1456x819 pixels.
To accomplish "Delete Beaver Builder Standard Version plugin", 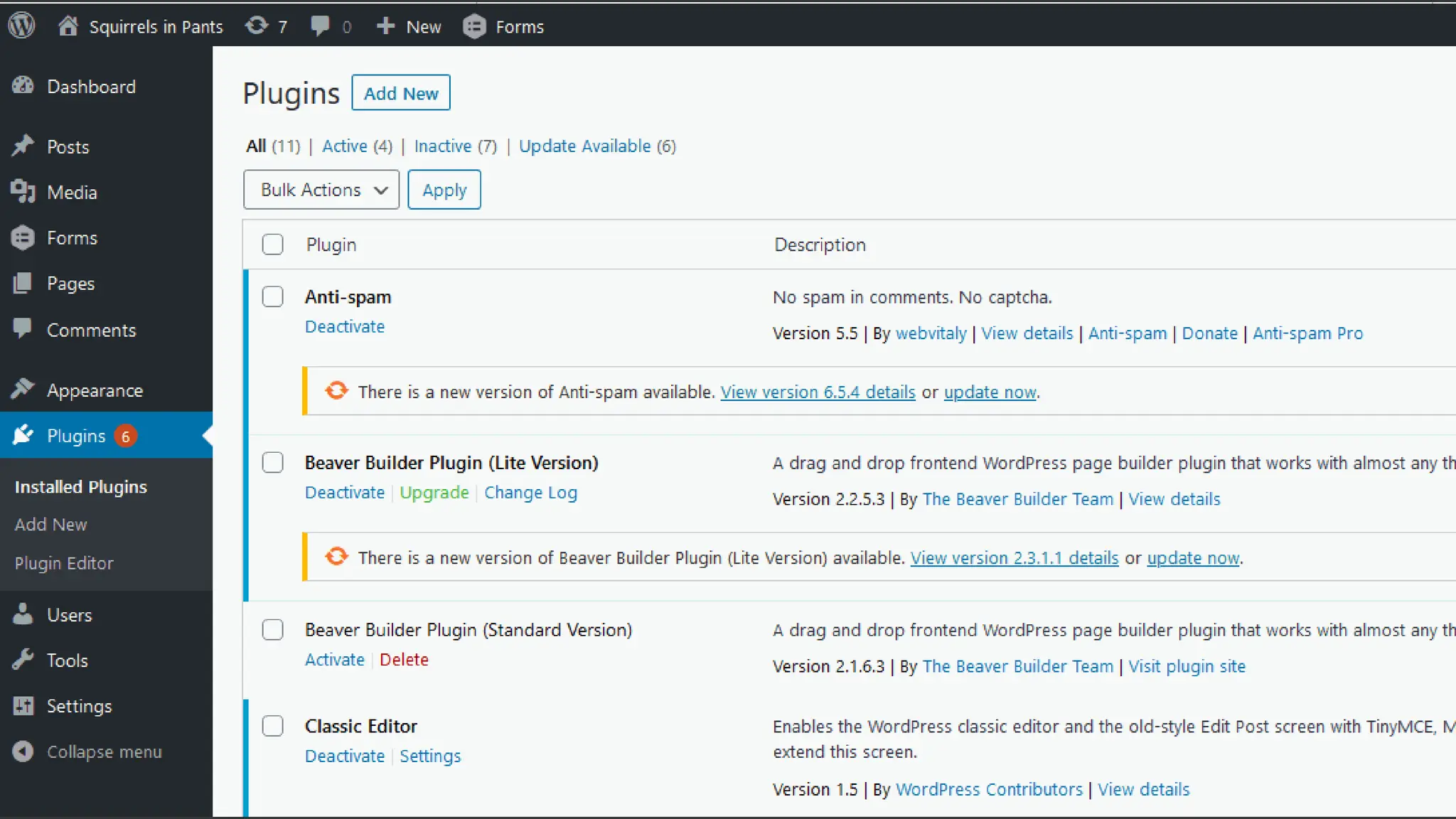I will click(x=404, y=660).
